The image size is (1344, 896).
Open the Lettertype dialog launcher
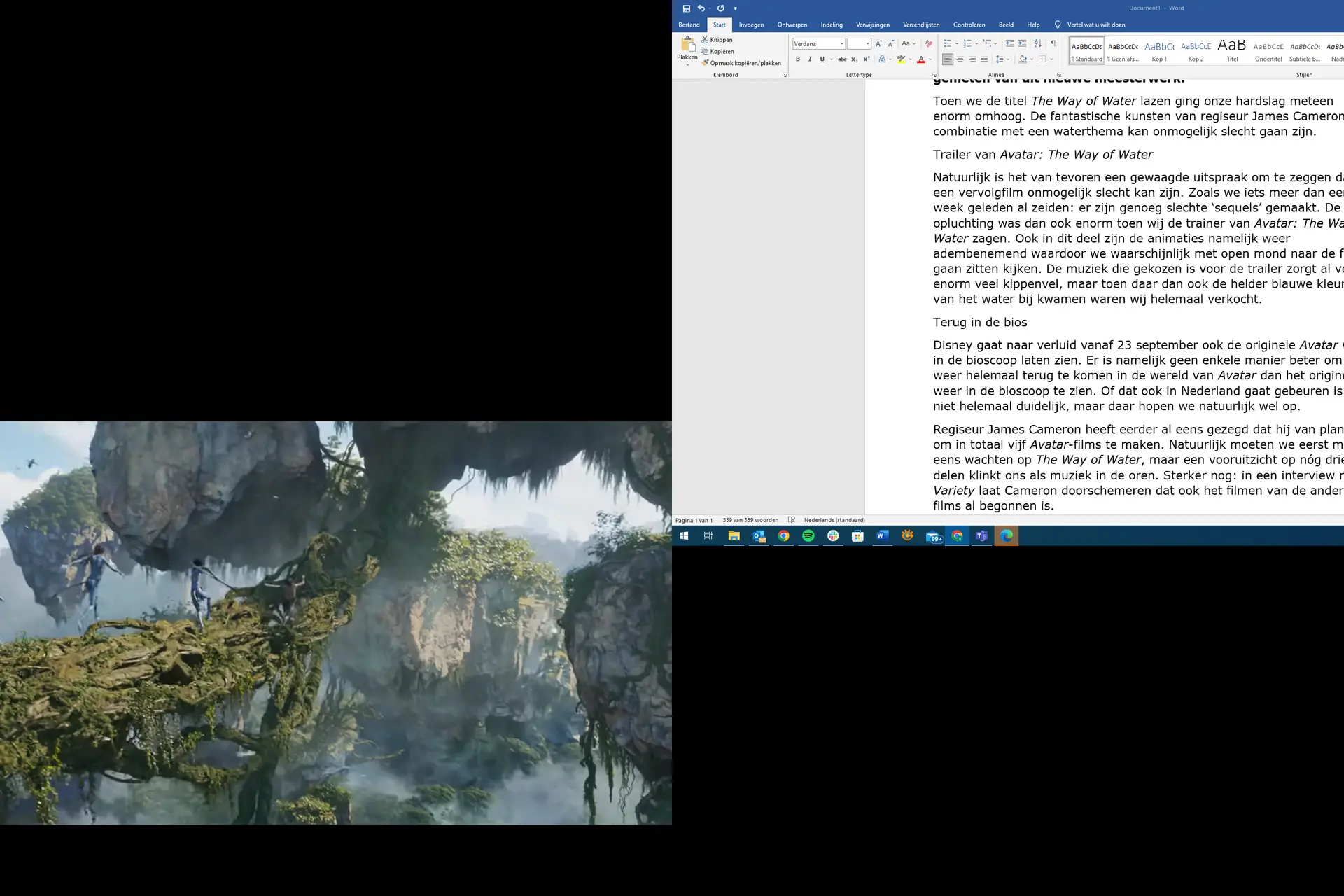(934, 75)
